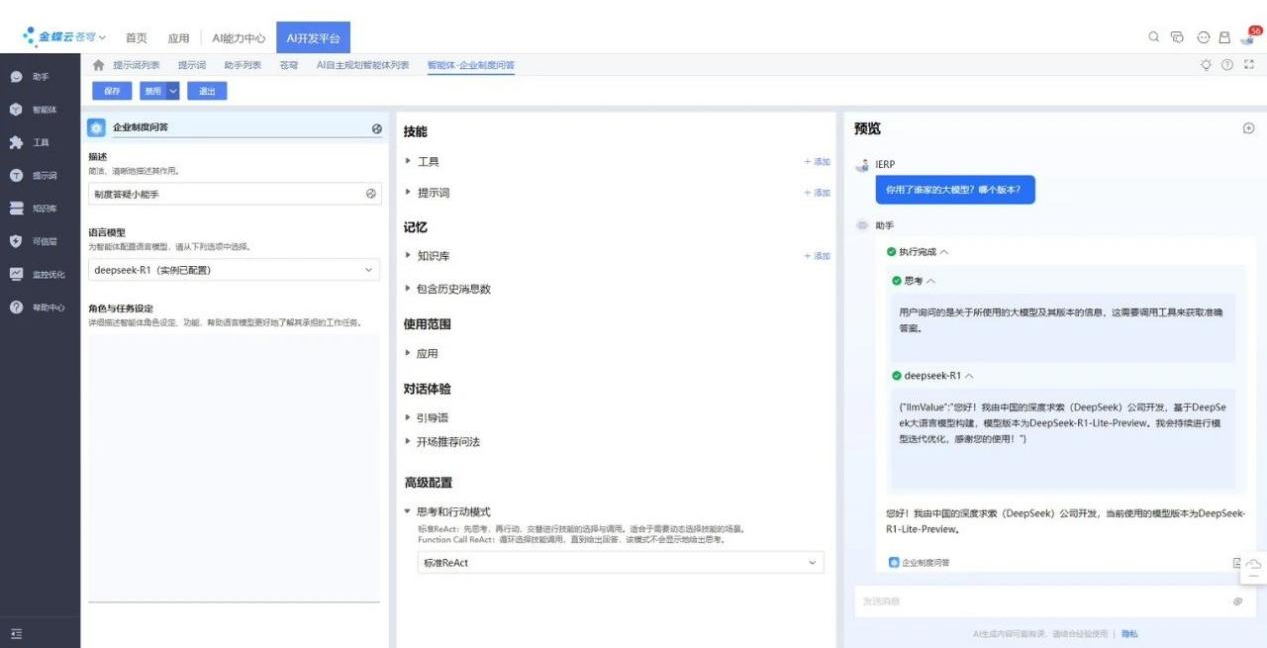Open the dropdown arrow next to 禁用 button
The width and height of the screenshot is (1267, 648).
[x=173, y=91]
